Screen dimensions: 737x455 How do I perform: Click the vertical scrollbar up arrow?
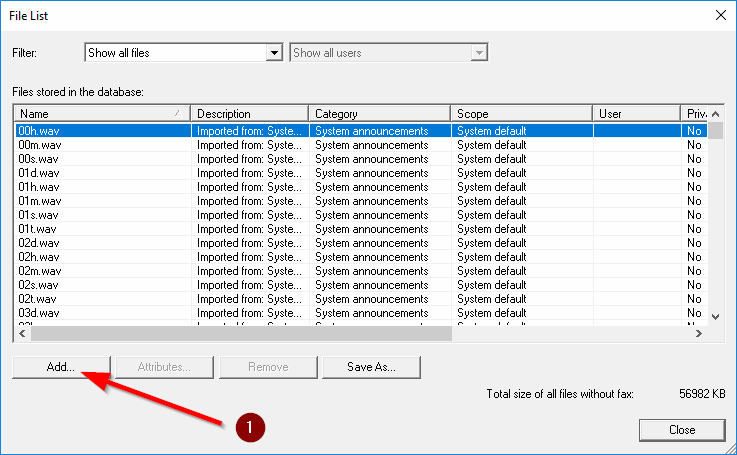coord(716,114)
